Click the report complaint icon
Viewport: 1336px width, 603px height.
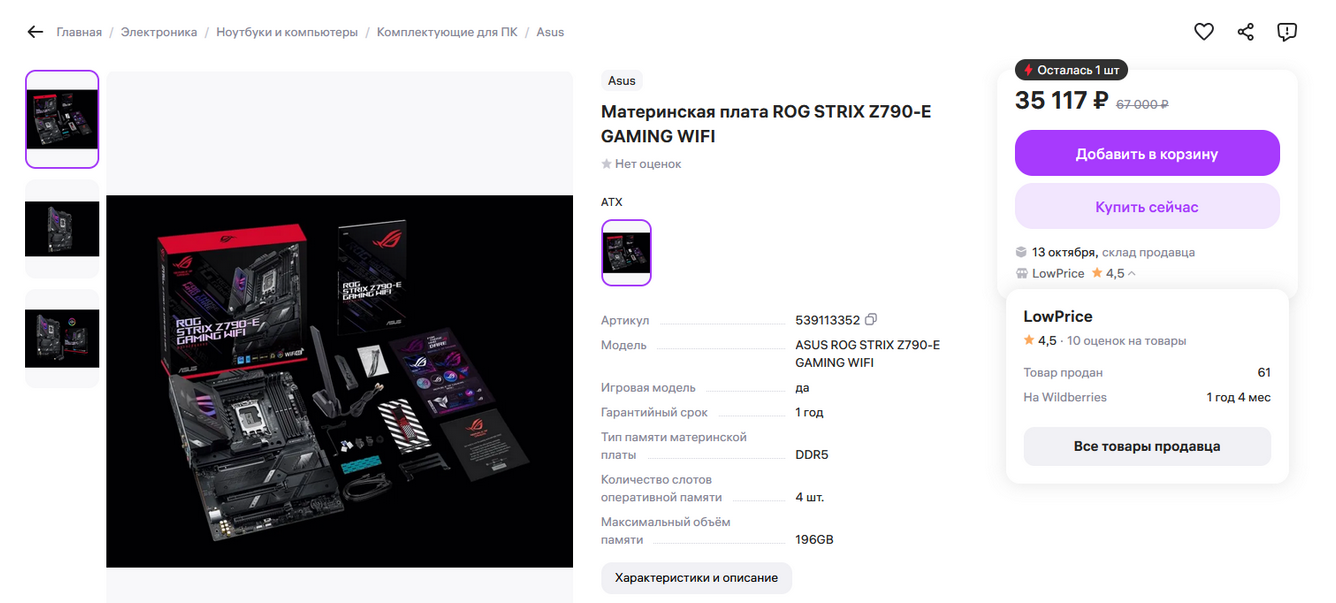(x=1287, y=32)
